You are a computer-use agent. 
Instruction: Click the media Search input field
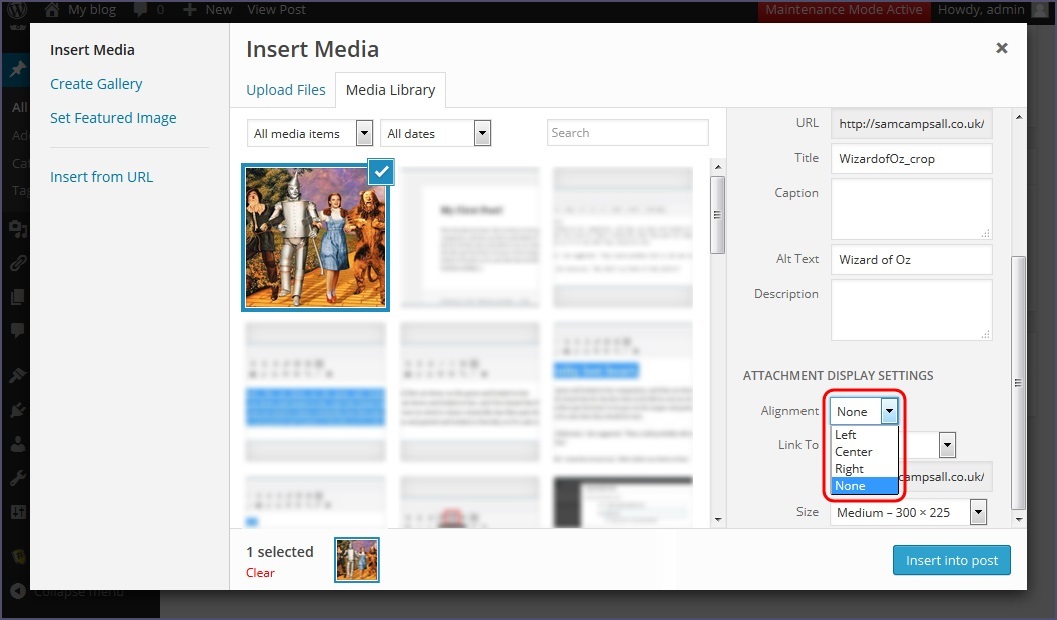click(x=627, y=133)
